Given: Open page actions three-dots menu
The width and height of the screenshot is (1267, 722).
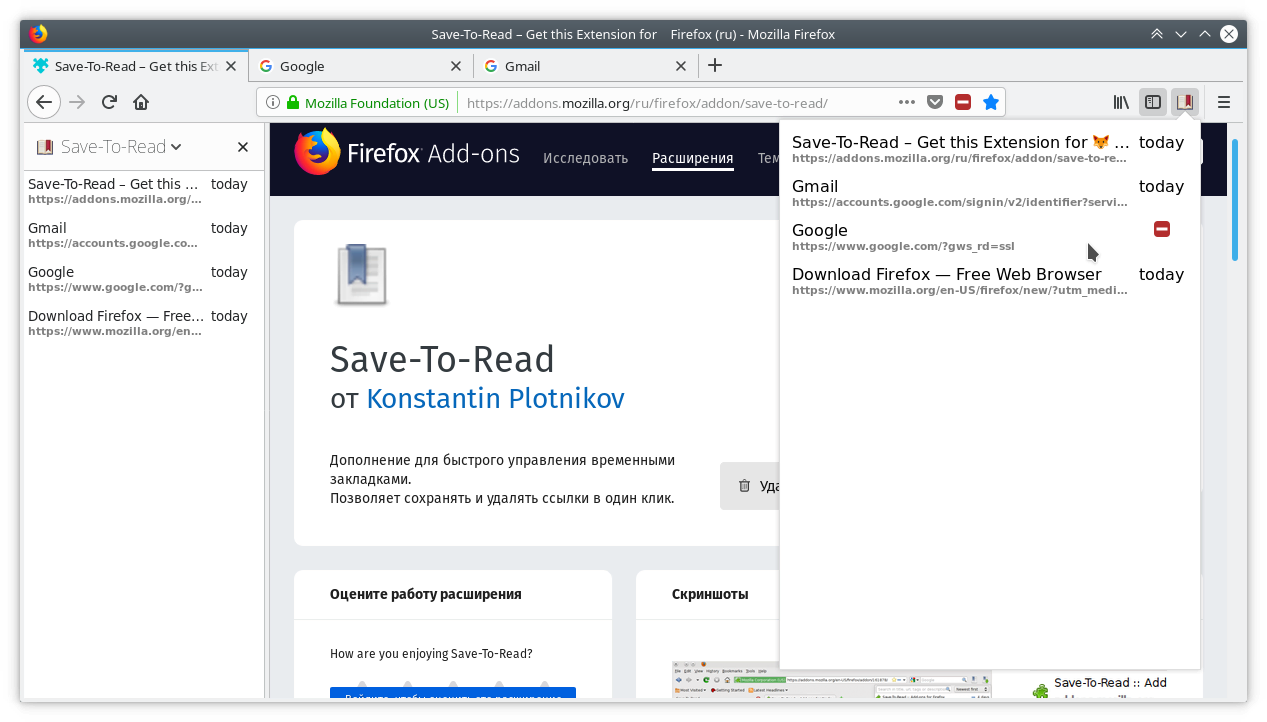Looking at the screenshot, I should (907, 102).
